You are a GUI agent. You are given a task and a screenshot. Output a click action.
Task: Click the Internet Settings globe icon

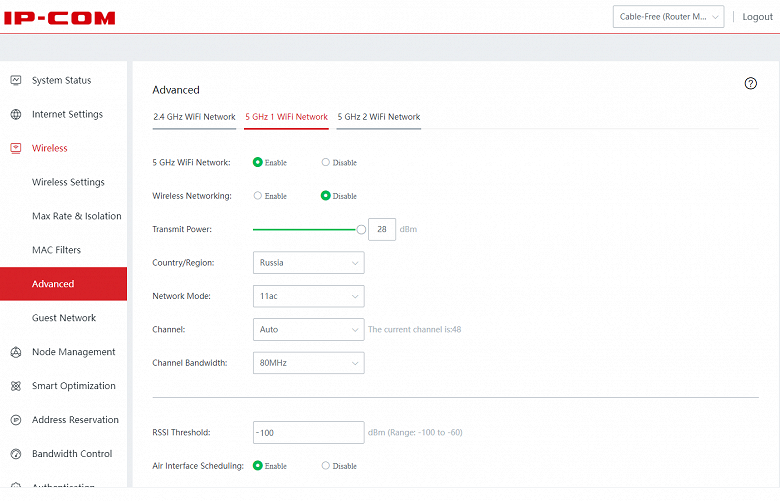tap(15, 114)
